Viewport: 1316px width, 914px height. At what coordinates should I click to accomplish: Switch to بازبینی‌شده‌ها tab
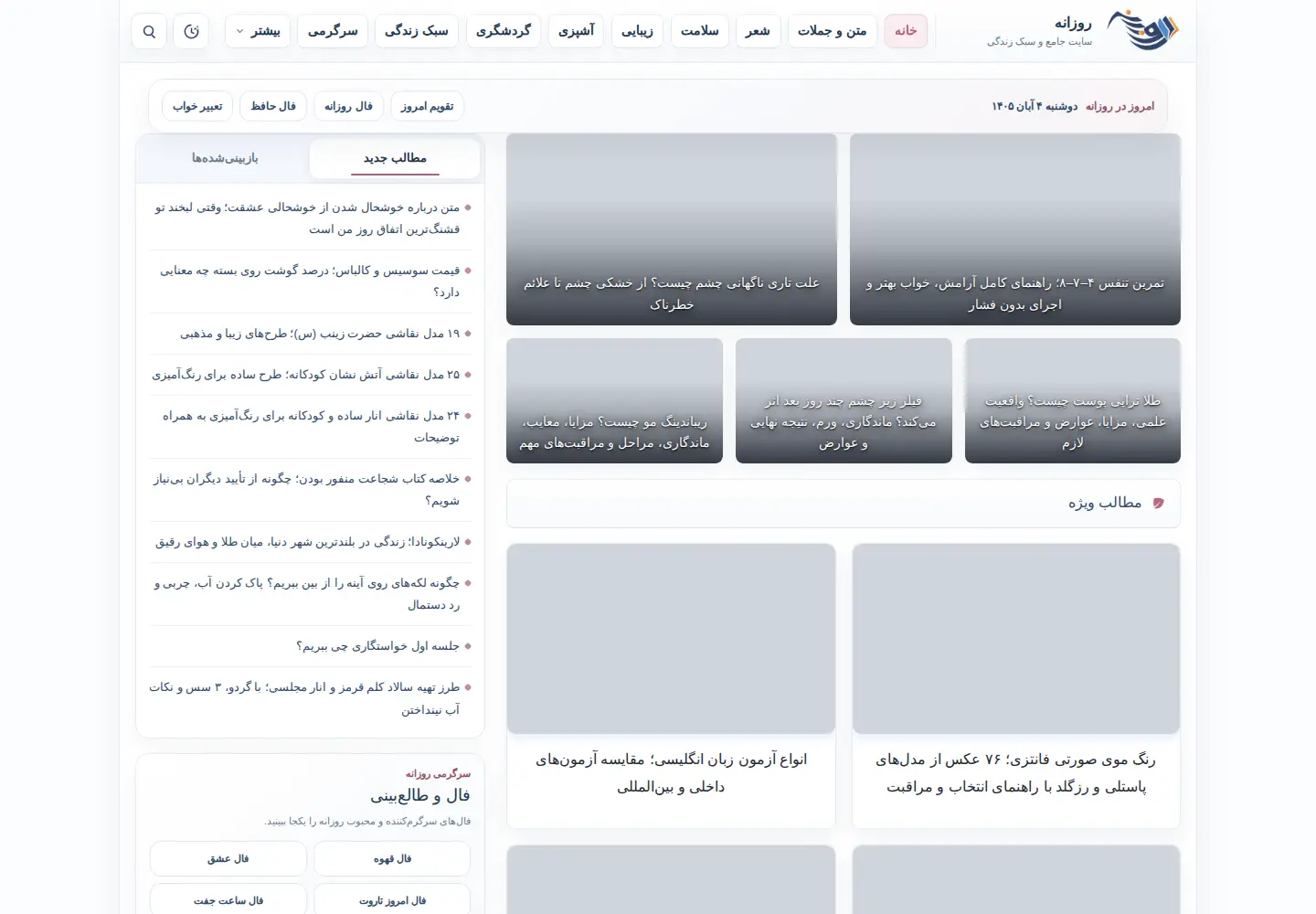[225, 158]
